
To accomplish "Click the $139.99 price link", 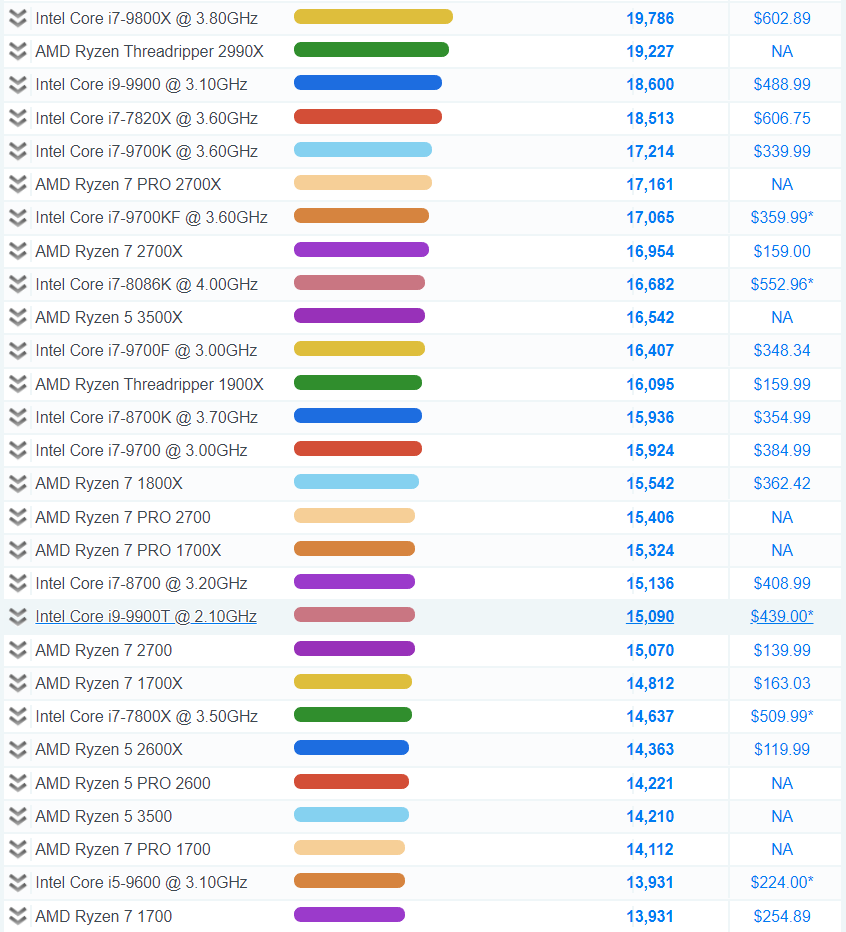I will click(x=782, y=650).
